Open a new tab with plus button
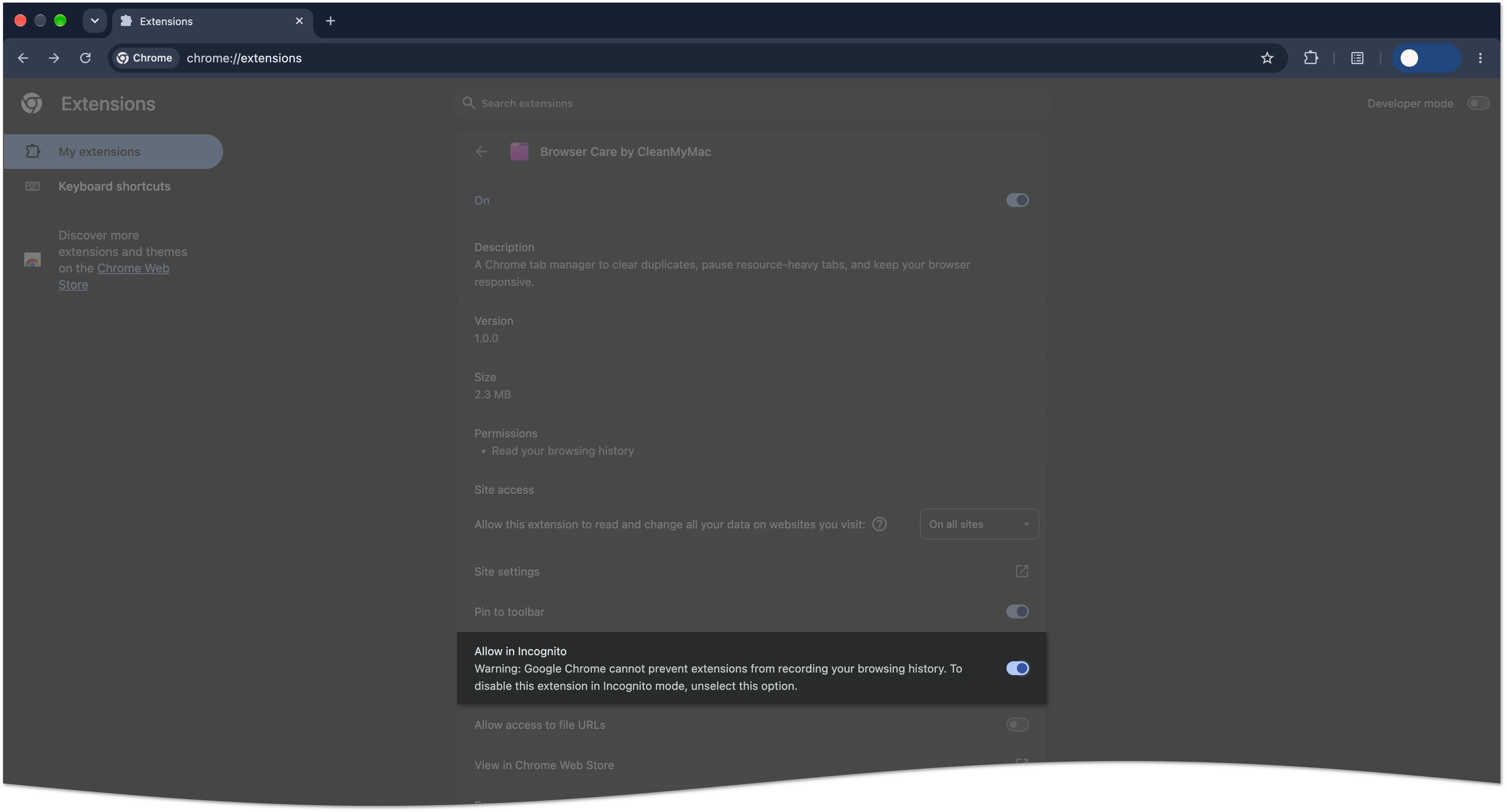 pos(330,21)
